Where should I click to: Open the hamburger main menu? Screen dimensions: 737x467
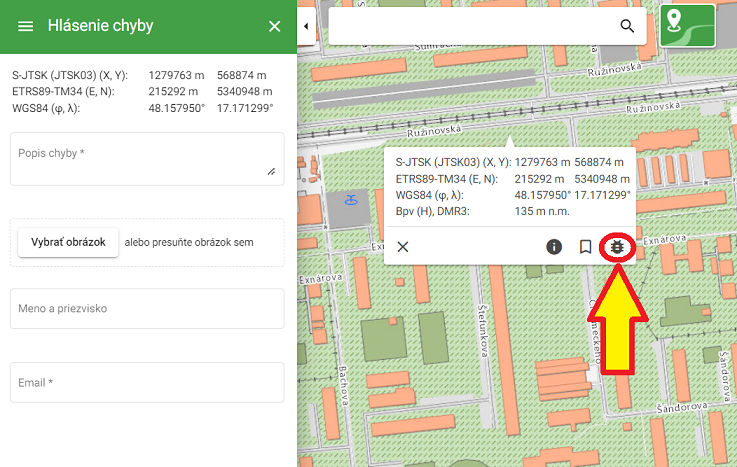(26, 26)
